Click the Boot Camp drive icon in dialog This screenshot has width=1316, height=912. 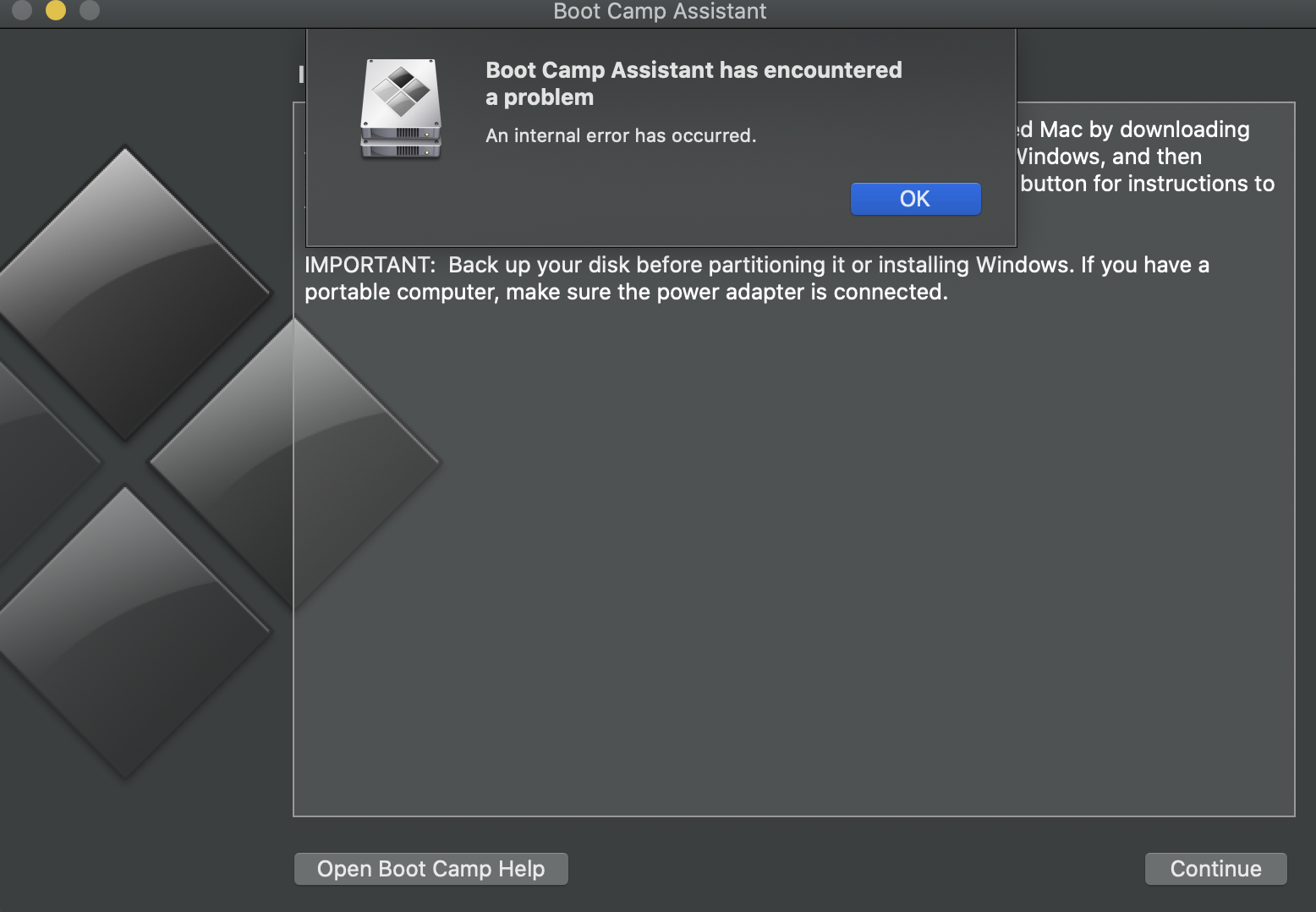point(401,108)
